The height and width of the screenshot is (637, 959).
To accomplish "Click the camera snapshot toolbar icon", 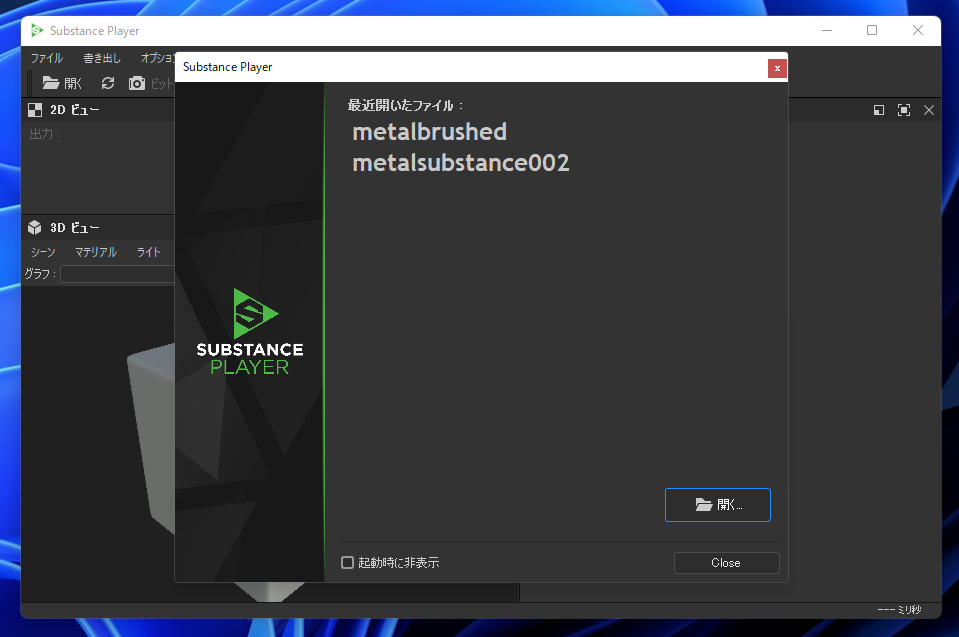I will tap(137, 83).
